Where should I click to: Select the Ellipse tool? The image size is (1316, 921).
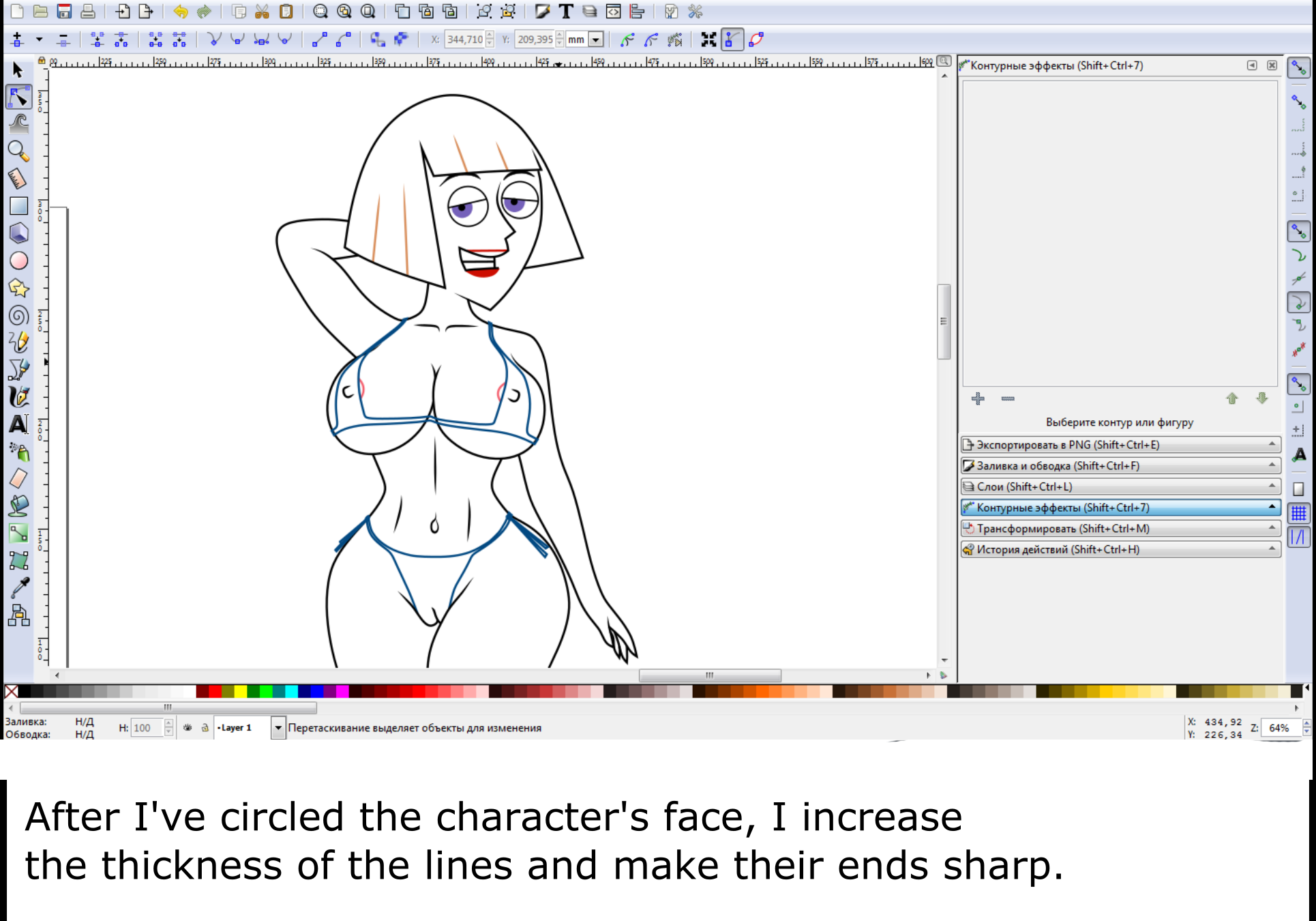click(18, 261)
